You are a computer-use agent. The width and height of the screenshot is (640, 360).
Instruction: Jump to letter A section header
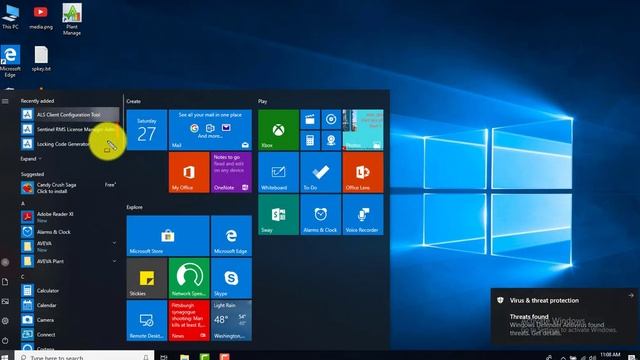(x=23, y=203)
